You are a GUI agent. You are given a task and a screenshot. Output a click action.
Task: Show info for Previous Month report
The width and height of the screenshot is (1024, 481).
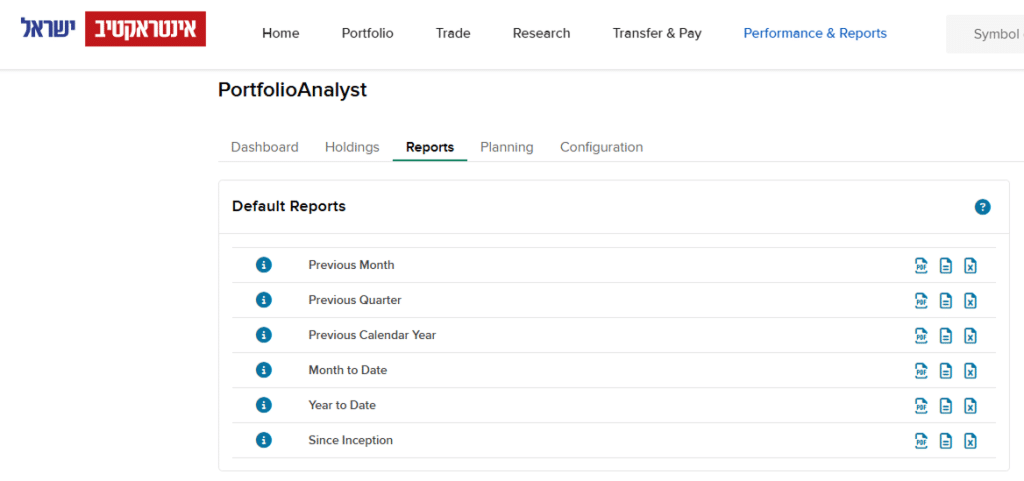(264, 265)
